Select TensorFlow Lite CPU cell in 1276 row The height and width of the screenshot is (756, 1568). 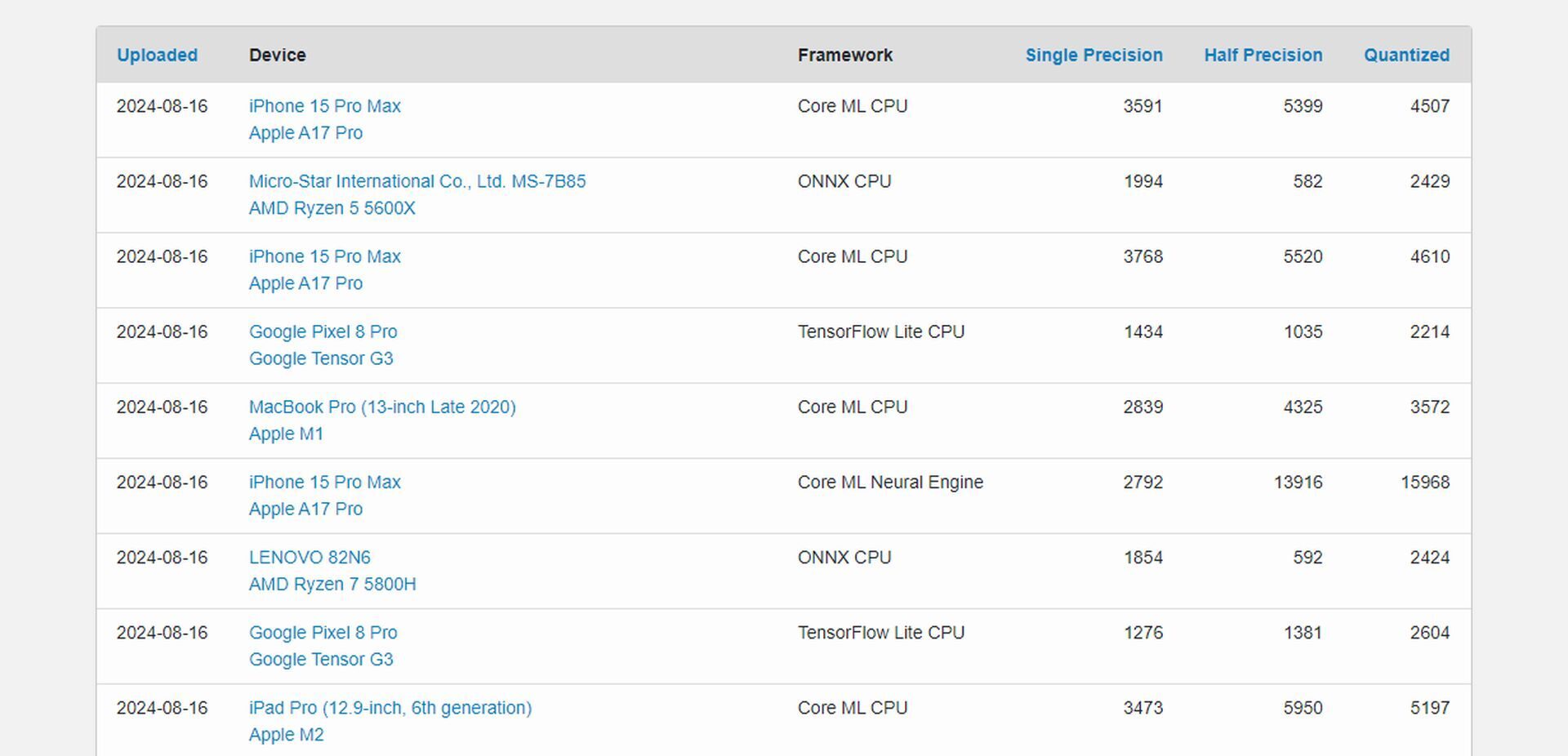tap(881, 633)
